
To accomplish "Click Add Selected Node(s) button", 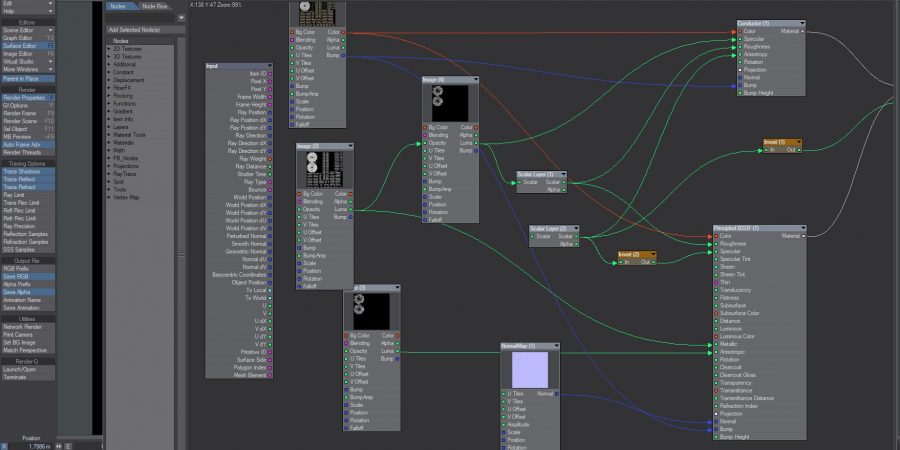I will [x=146, y=29].
